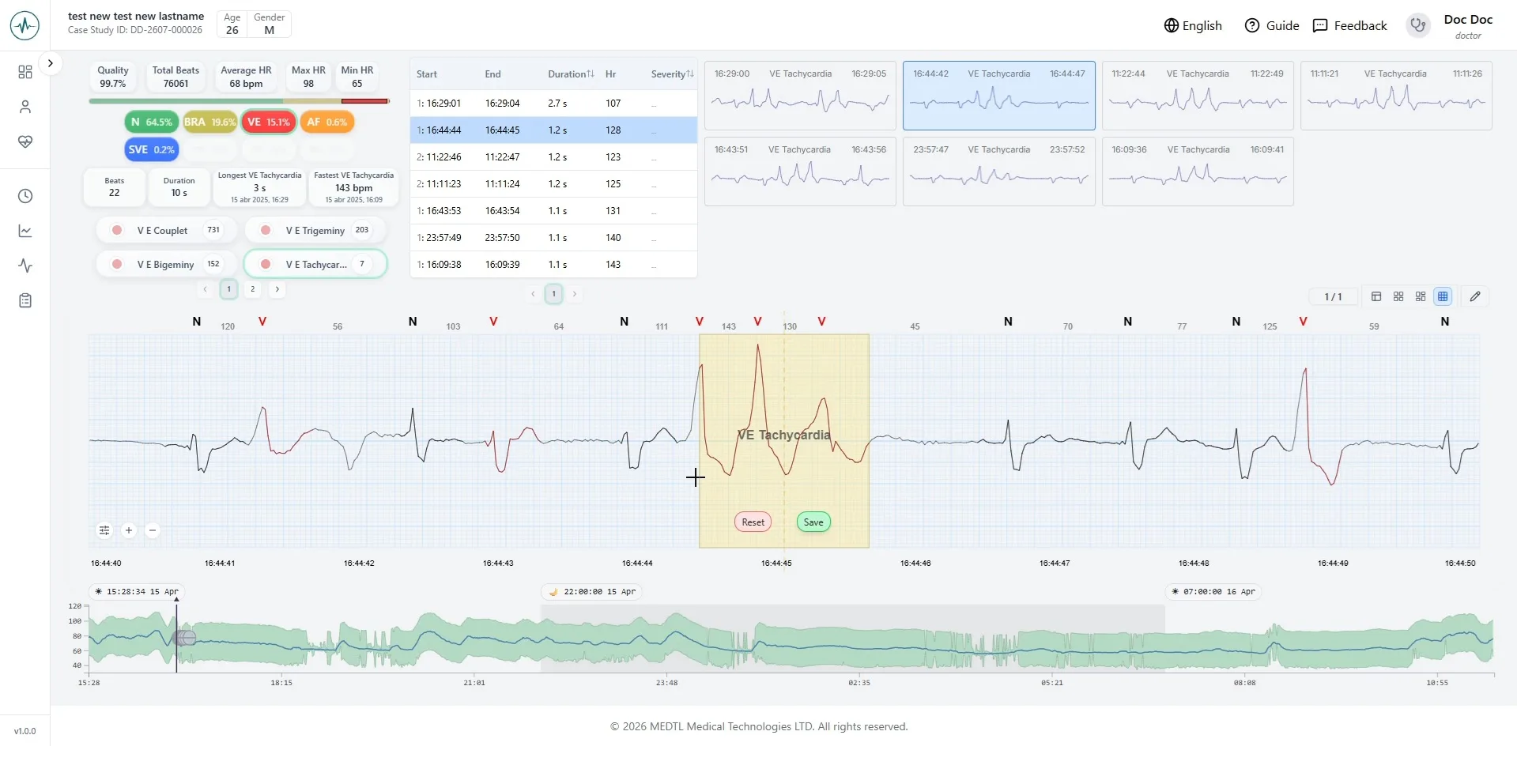Image resolution: width=1517 pixels, height=784 pixels.
Task: Click the quality distribution color bar
Action: [x=239, y=101]
